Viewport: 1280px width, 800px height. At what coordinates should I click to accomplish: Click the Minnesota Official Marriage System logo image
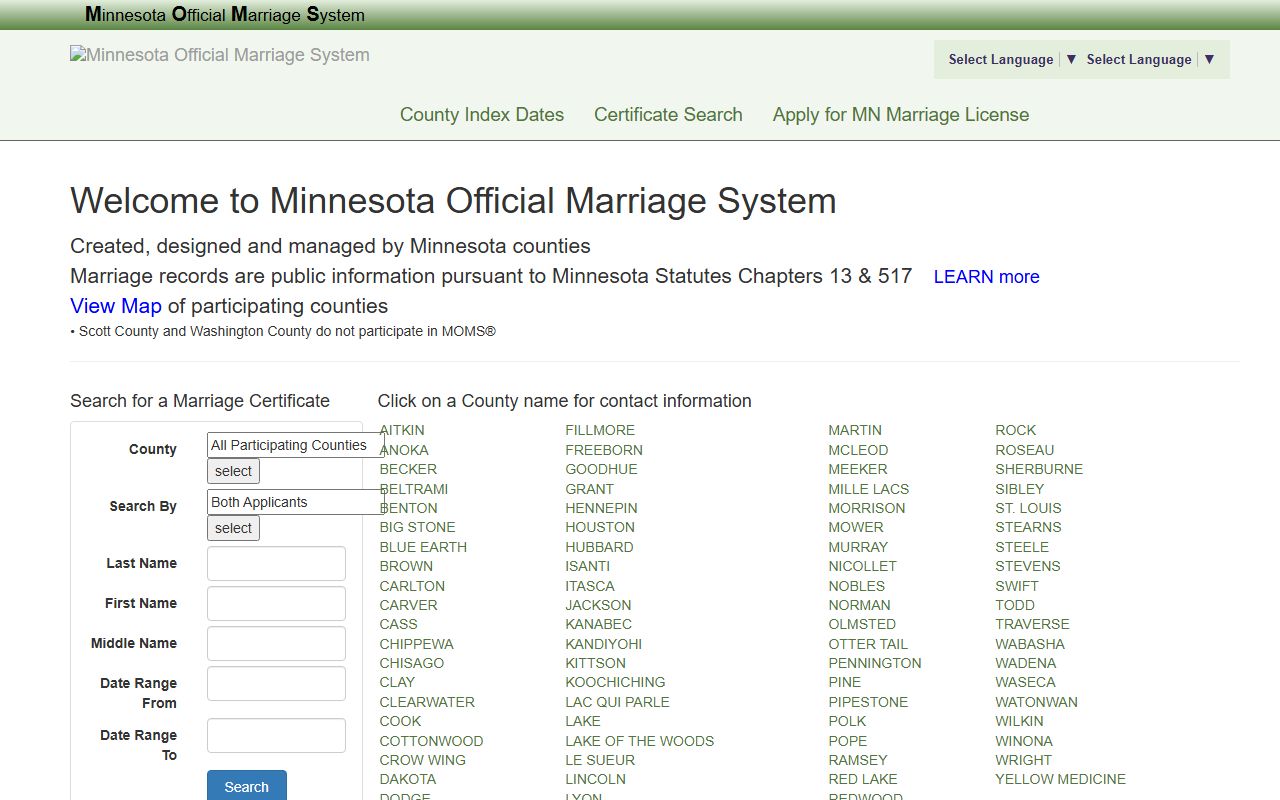pos(220,55)
